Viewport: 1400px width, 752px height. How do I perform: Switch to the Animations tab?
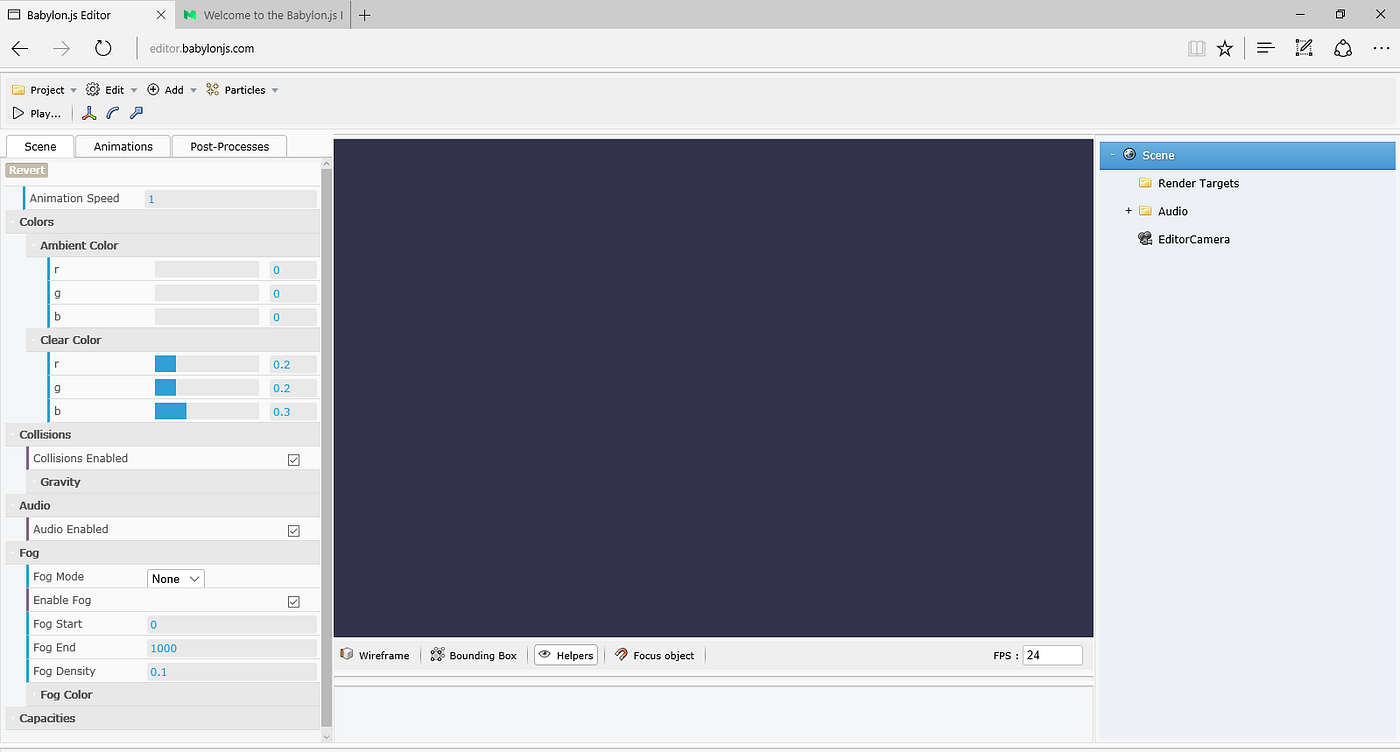point(122,146)
